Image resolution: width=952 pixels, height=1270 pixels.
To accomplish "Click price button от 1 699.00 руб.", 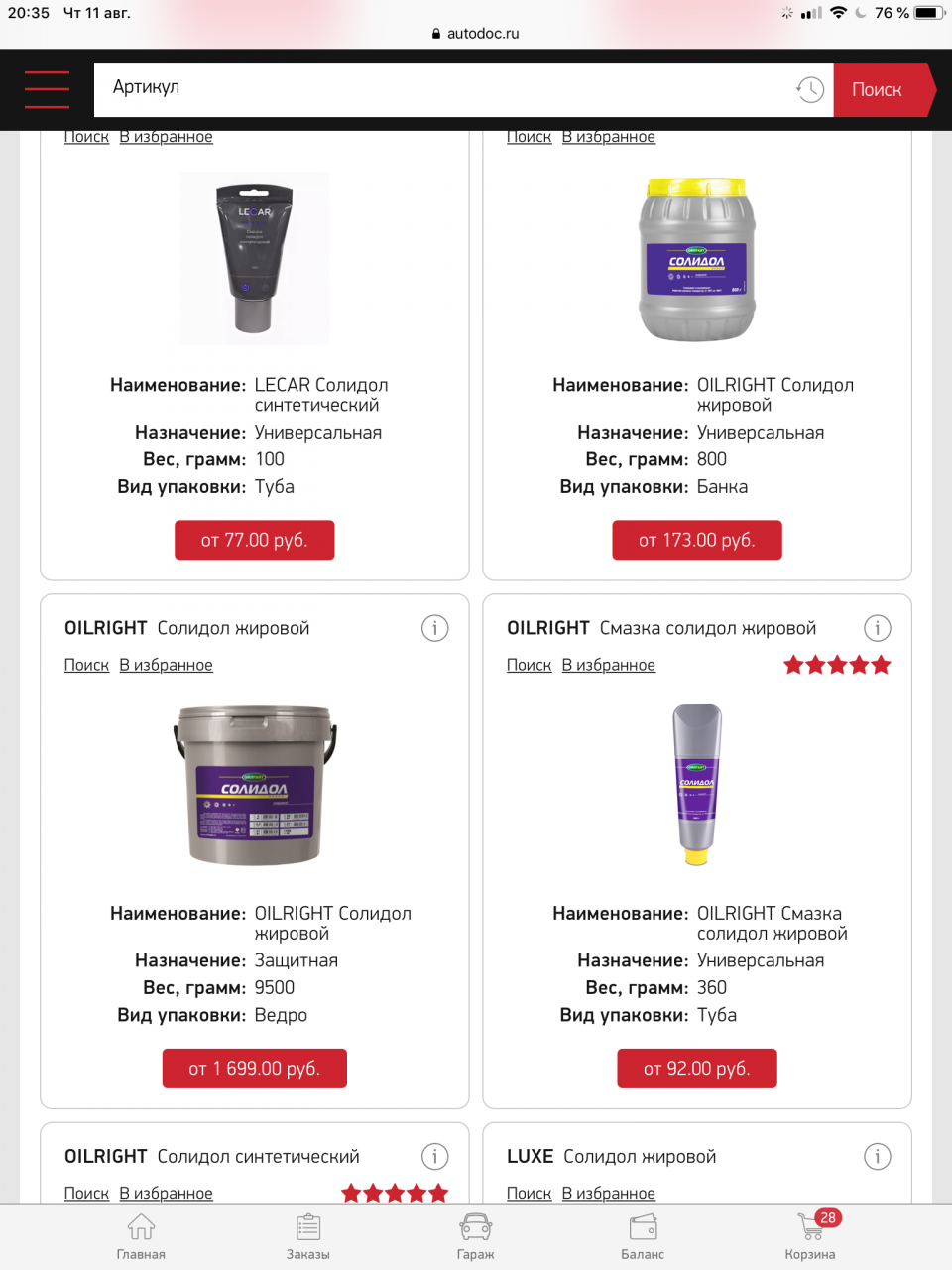I will (255, 1069).
